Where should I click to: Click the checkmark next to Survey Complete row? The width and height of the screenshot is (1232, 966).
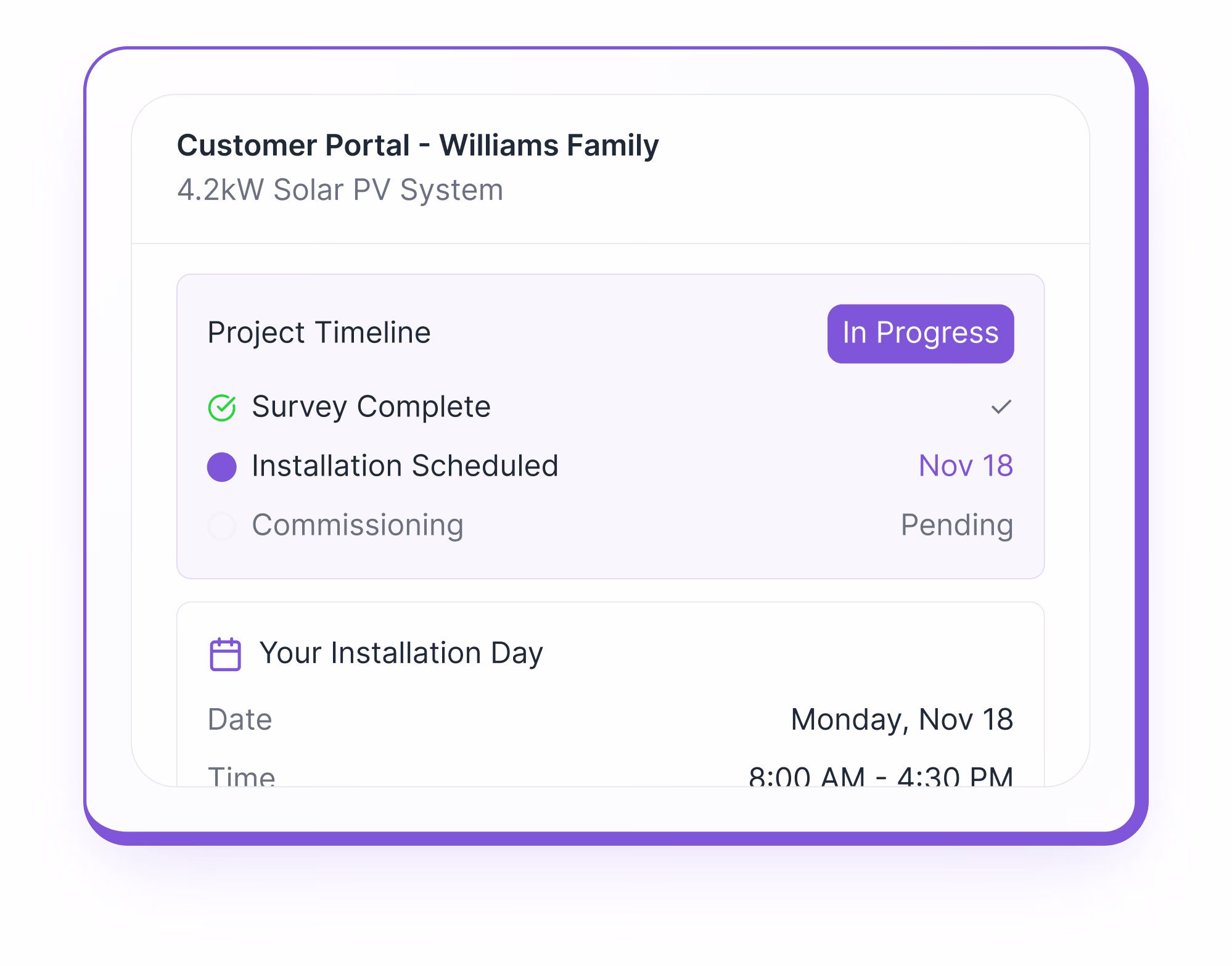pos(1001,407)
